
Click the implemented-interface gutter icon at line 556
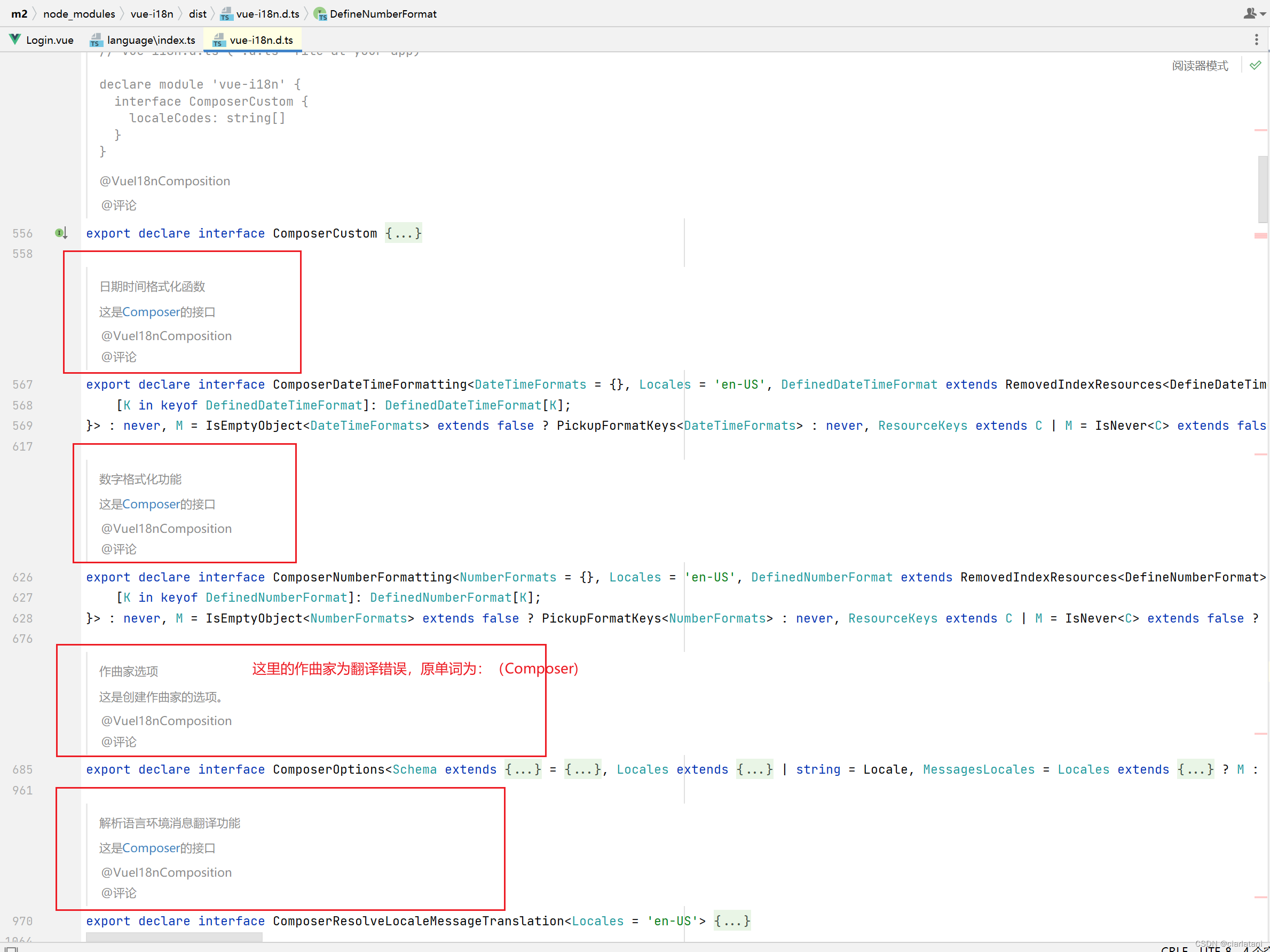point(60,233)
